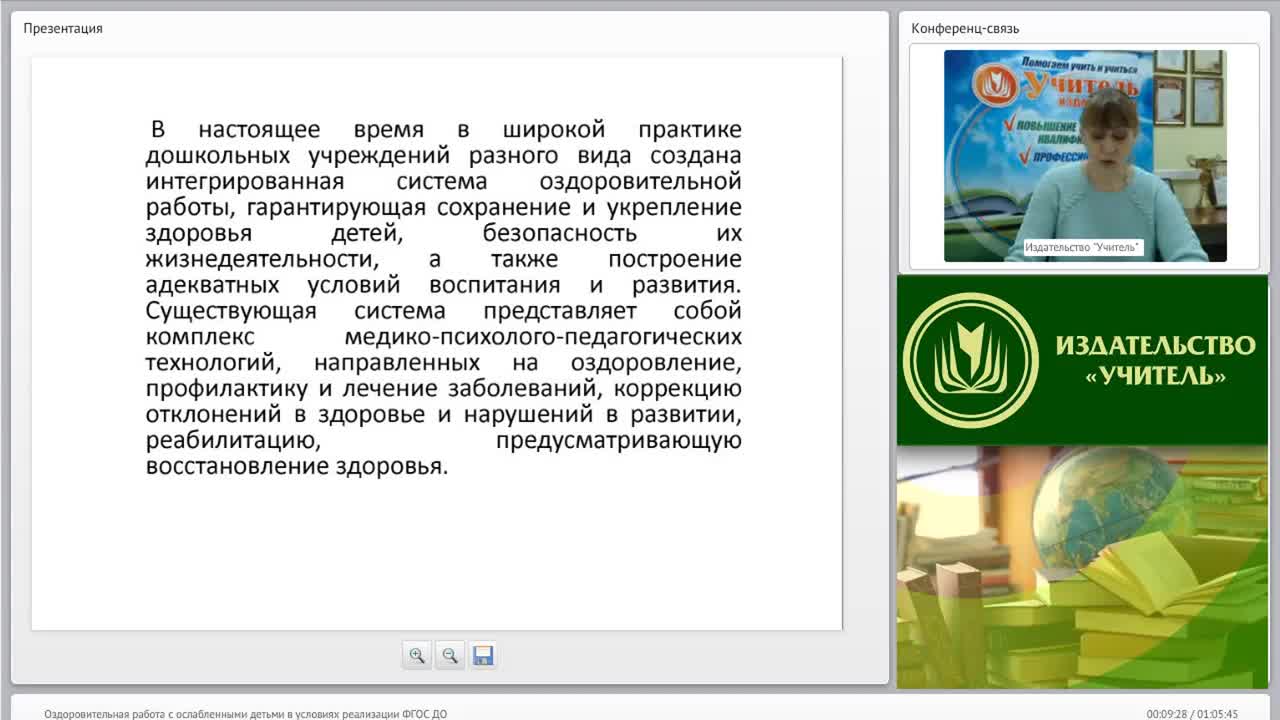Viewport: 1280px width, 720px height.
Task: Zoom out of the presentation slide
Action: click(x=450, y=655)
